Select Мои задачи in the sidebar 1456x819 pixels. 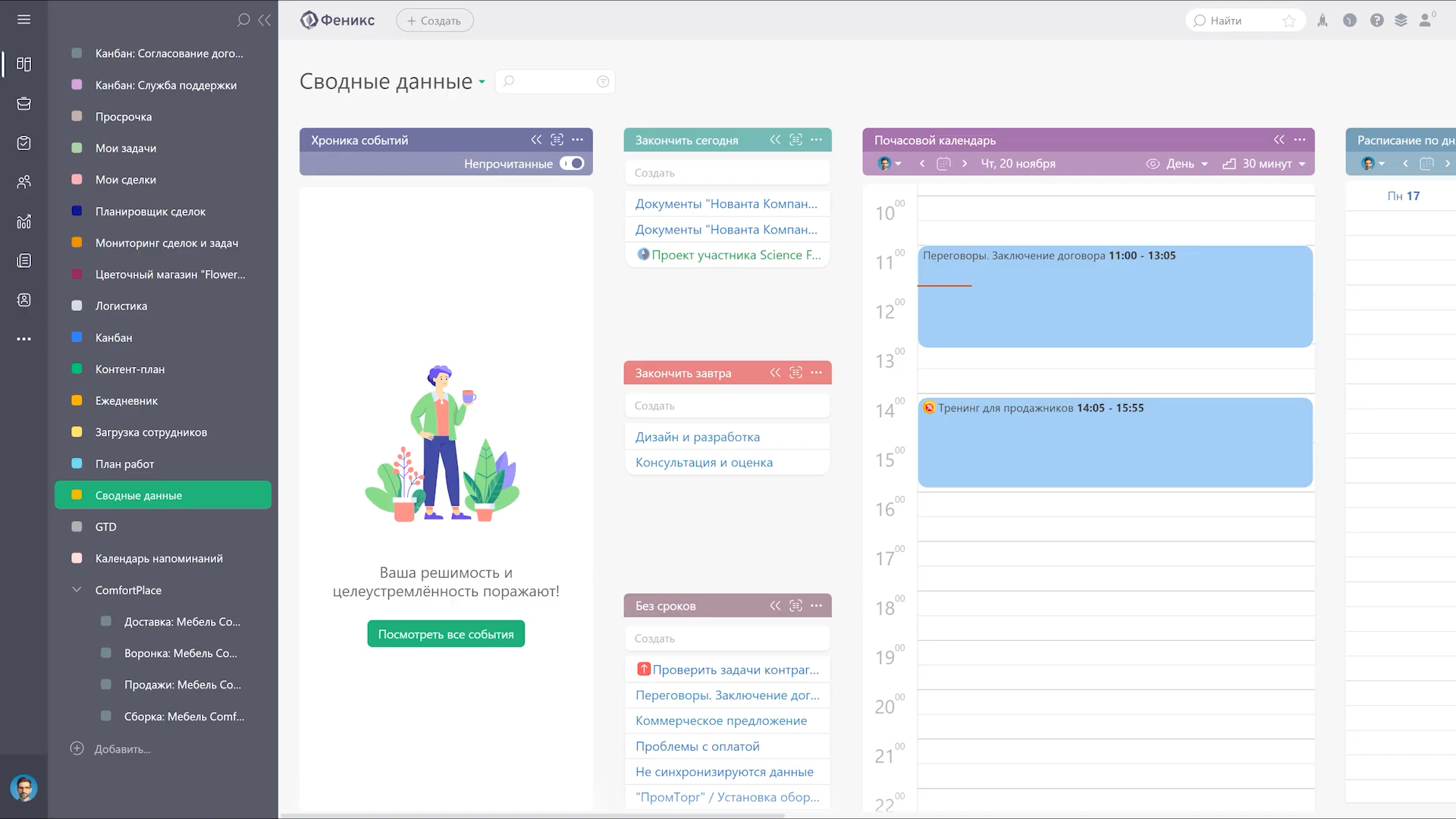[126, 148]
